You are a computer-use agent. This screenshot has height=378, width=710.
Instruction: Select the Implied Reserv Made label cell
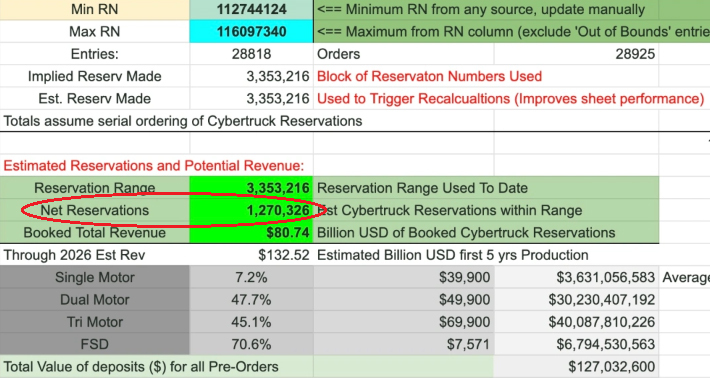(x=95, y=76)
